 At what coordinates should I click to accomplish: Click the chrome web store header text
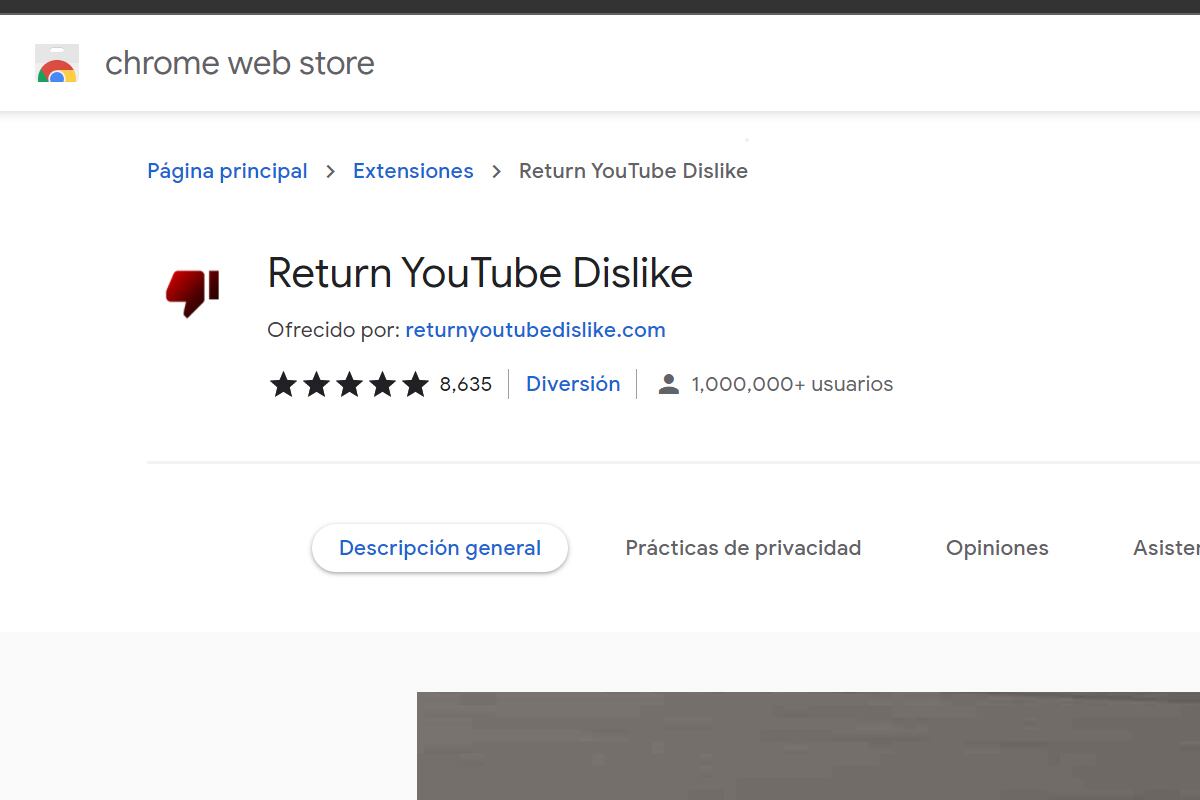[x=239, y=62]
